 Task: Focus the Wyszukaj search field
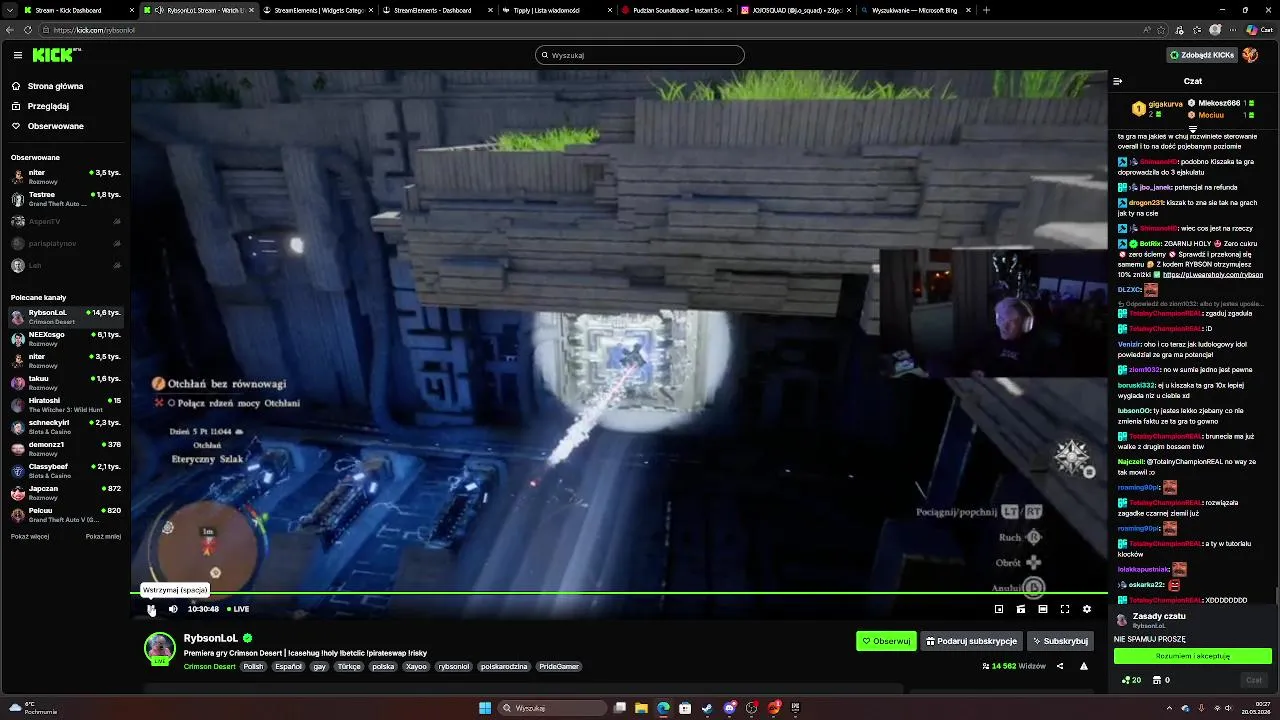[x=640, y=55]
